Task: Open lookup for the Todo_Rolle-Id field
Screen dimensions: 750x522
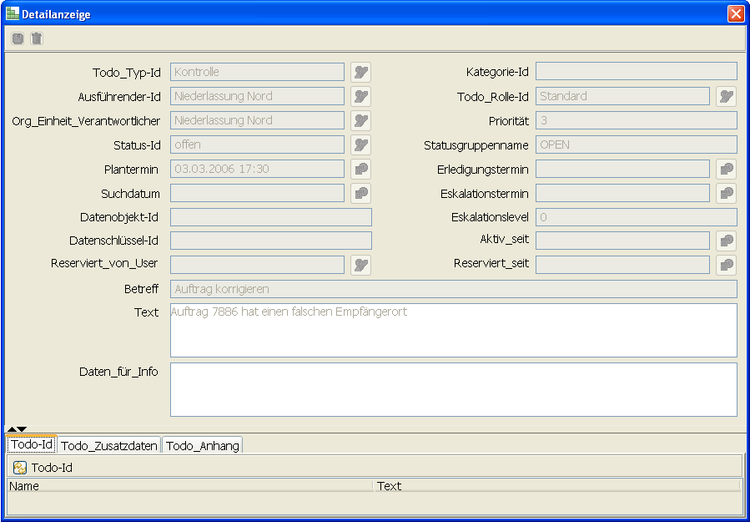Action: pyautogui.click(x=727, y=96)
